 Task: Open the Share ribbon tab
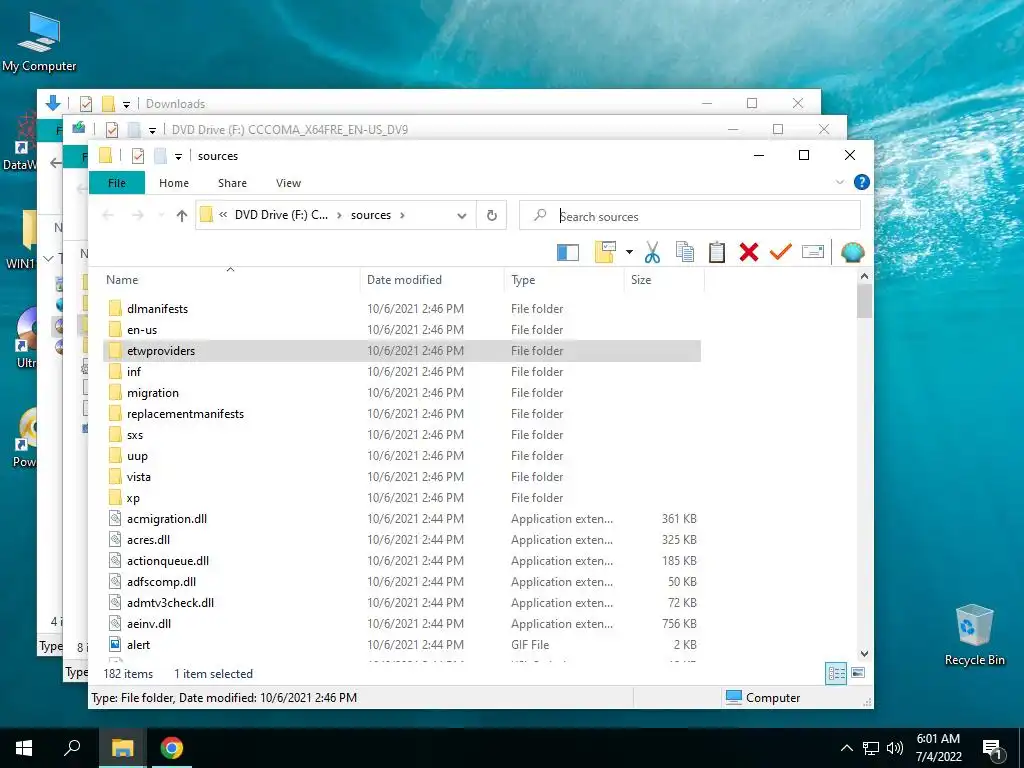(232, 183)
